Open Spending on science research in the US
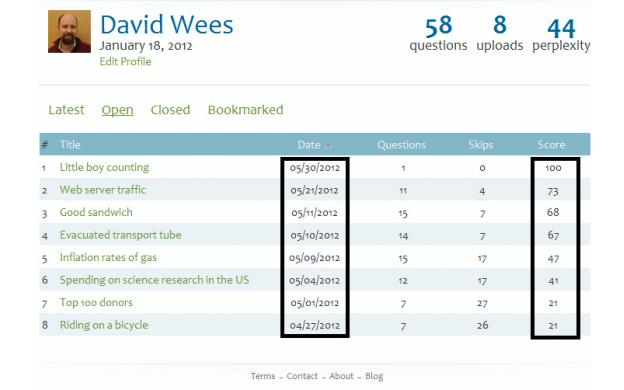The width and height of the screenshot is (624, 390). (x=154, y=280)
